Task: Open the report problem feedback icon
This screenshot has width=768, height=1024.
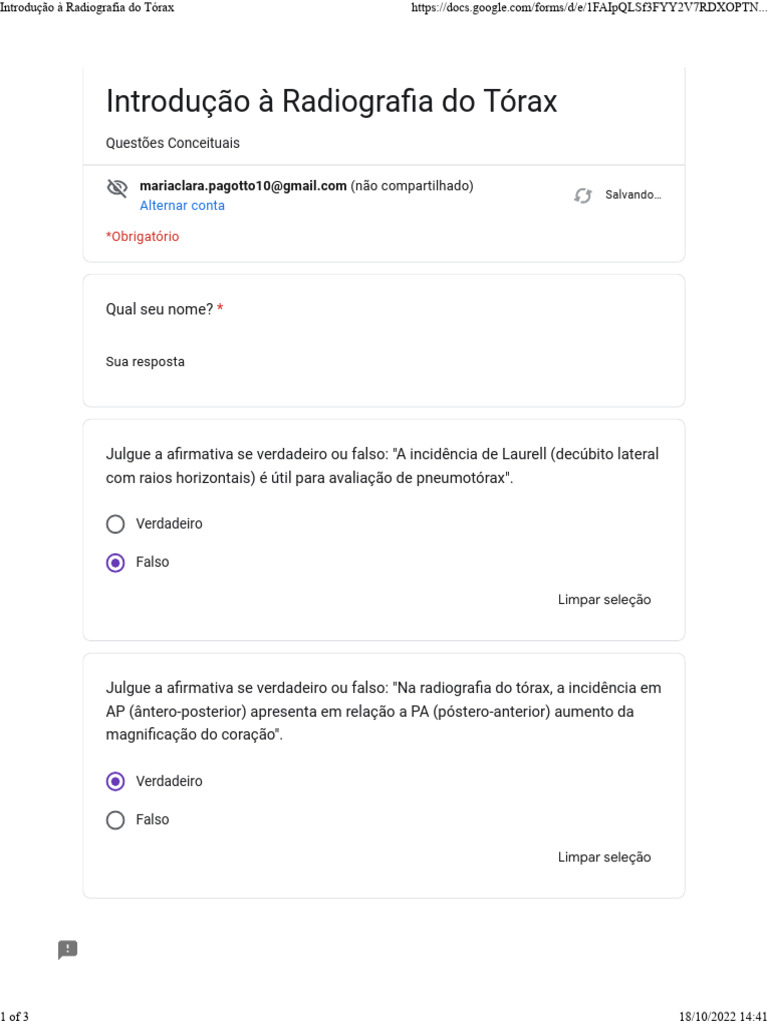Action: pos(68,950)
